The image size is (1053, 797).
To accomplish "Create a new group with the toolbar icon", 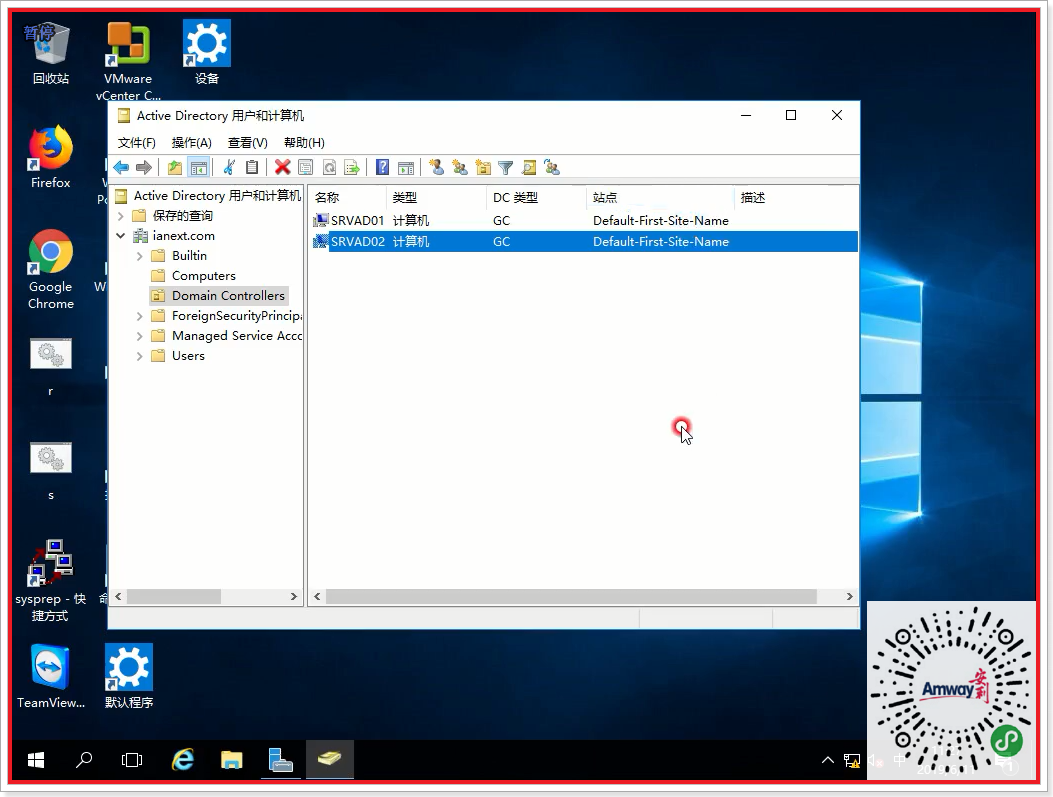I will point(460,167).
